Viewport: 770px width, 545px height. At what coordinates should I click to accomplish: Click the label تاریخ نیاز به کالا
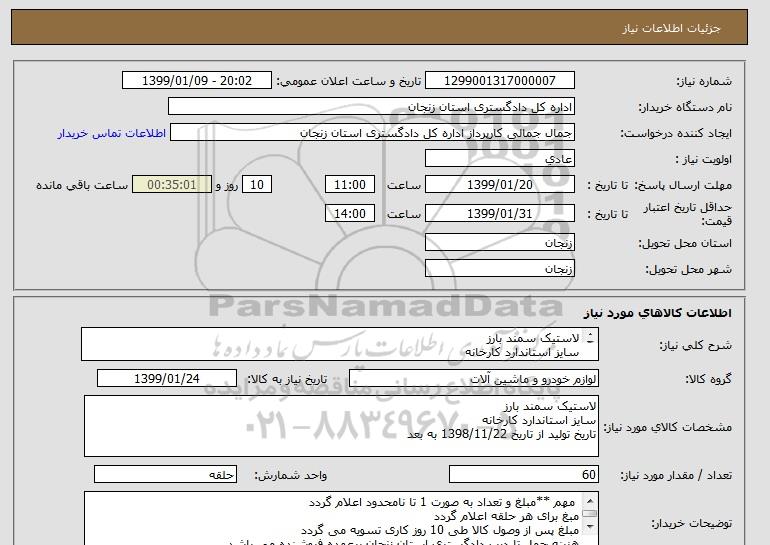[287, 379]
